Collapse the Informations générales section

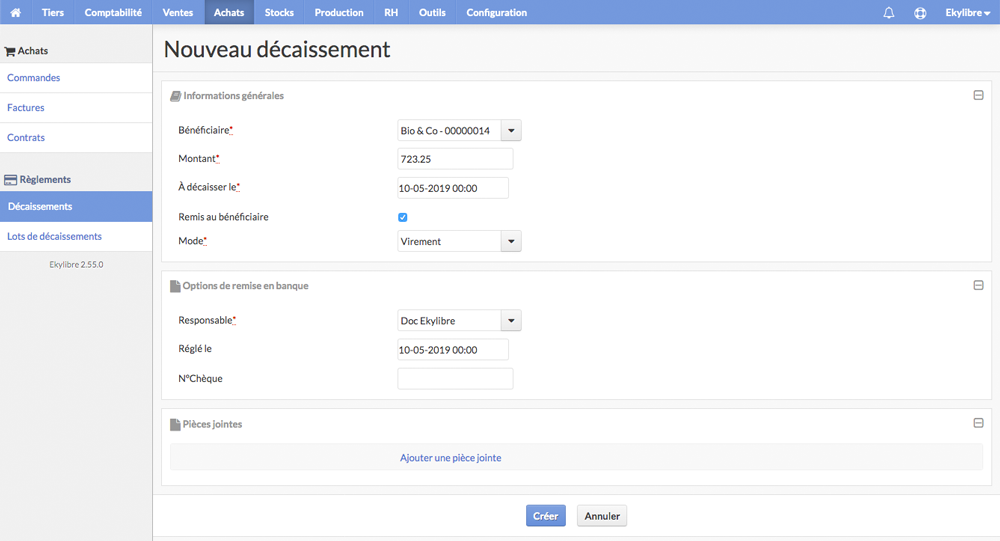[978, 95]
